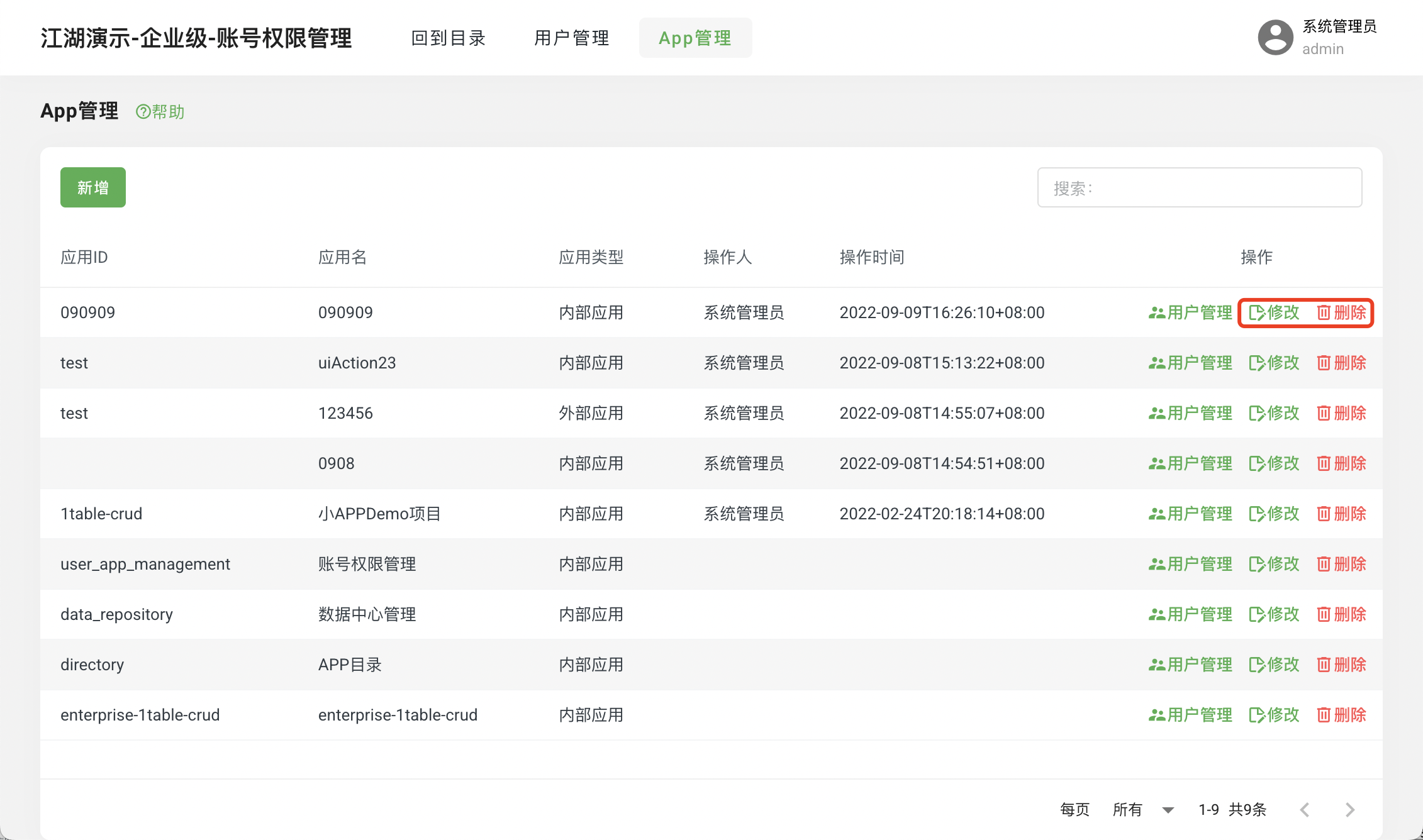Image resolution: width=1423 pixels, height=840 pixels.
Task: Click trash delete icon for 123456 row
Action: point(1324,413)
